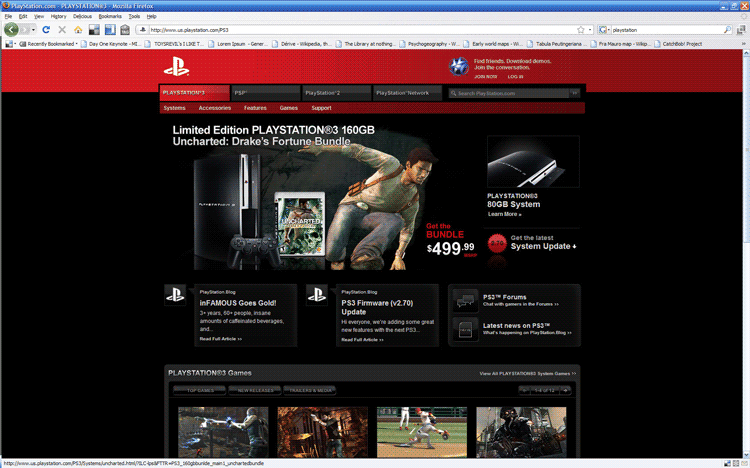Click the Search PlayStation.com field
750x468 pixels.
pyautogui.click(x=509, y=93)
